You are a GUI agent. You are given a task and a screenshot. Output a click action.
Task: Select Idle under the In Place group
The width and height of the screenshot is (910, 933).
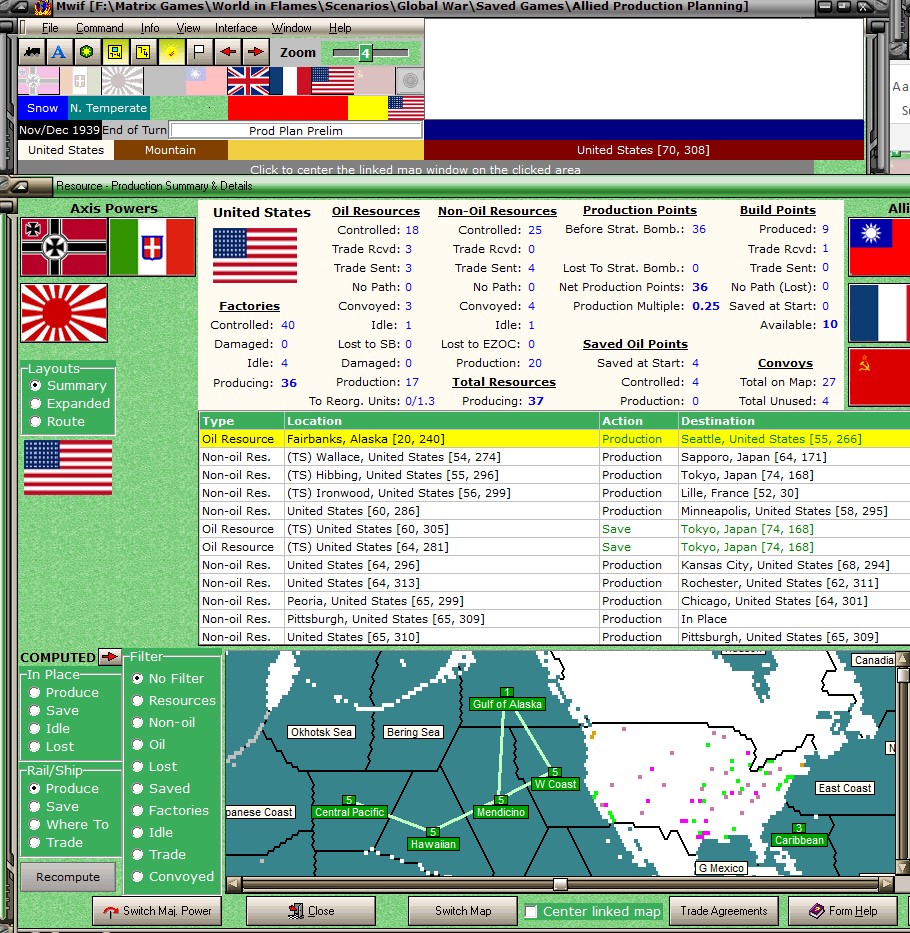coord(35,728)
